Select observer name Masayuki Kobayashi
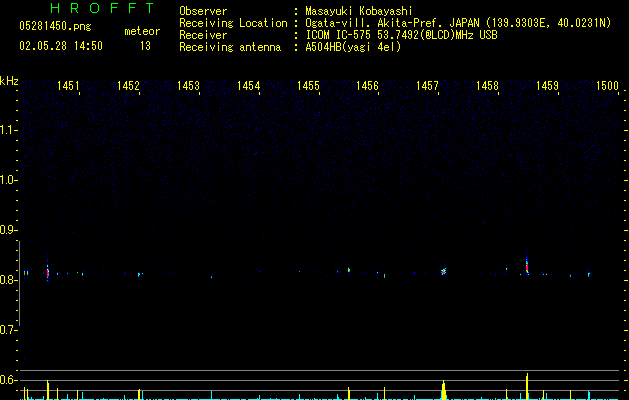 click(x=359, y=11)
